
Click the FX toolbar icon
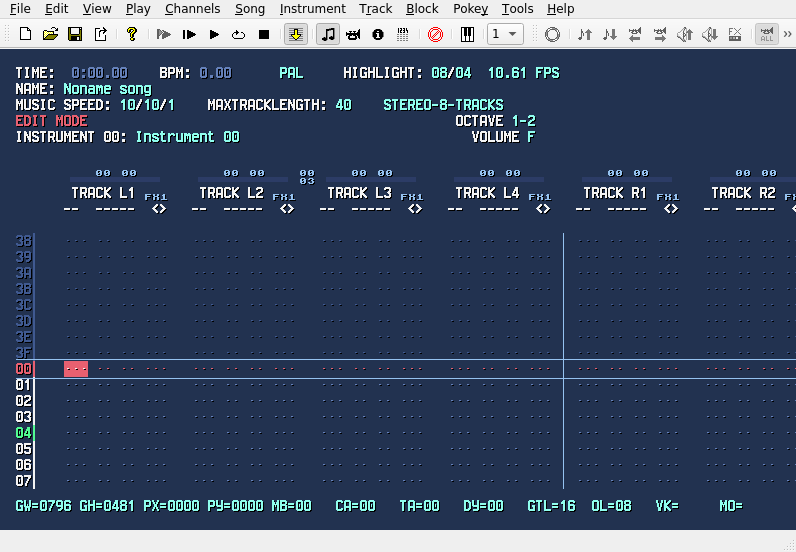tap(735, 35)
